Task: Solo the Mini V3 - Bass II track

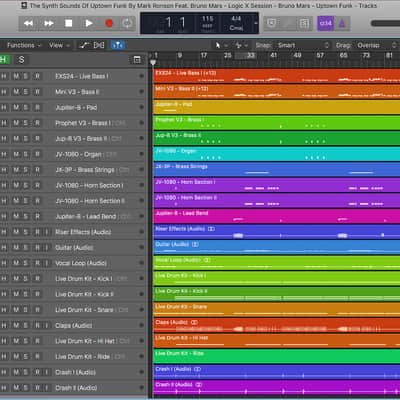Action: [26, 92]
